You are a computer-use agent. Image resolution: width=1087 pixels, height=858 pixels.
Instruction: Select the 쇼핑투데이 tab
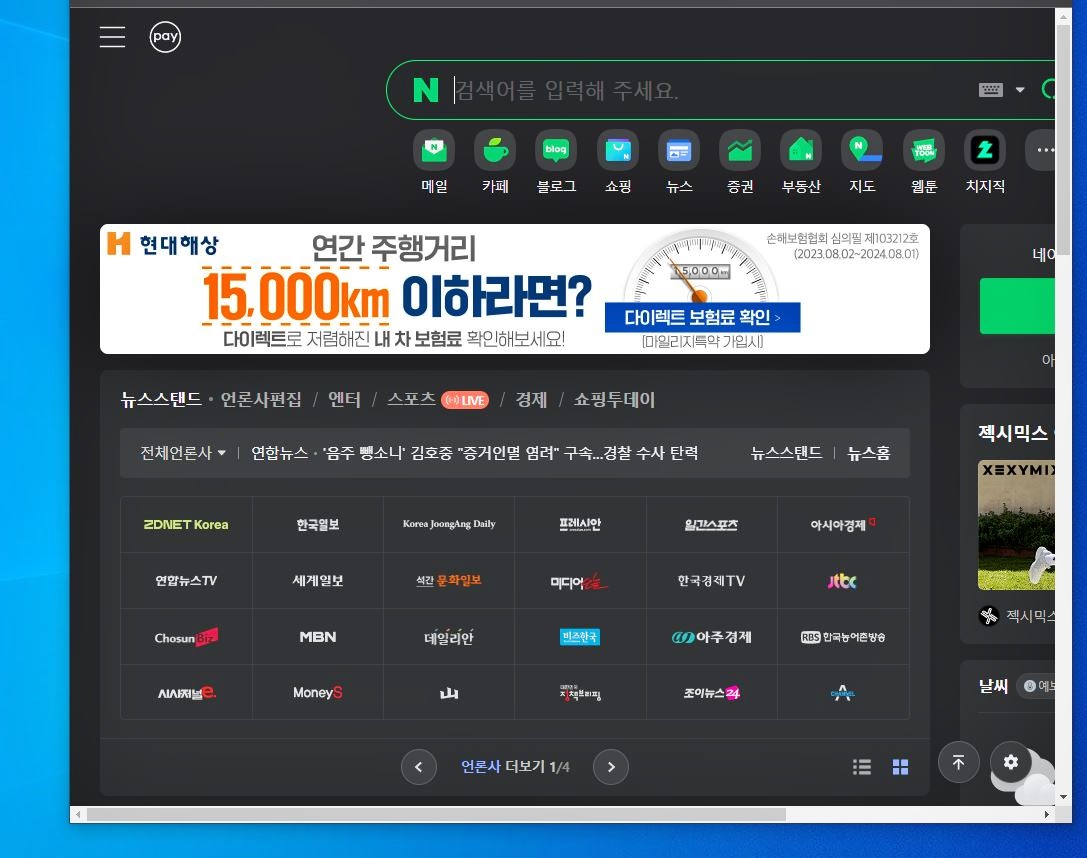pos(614,399)
